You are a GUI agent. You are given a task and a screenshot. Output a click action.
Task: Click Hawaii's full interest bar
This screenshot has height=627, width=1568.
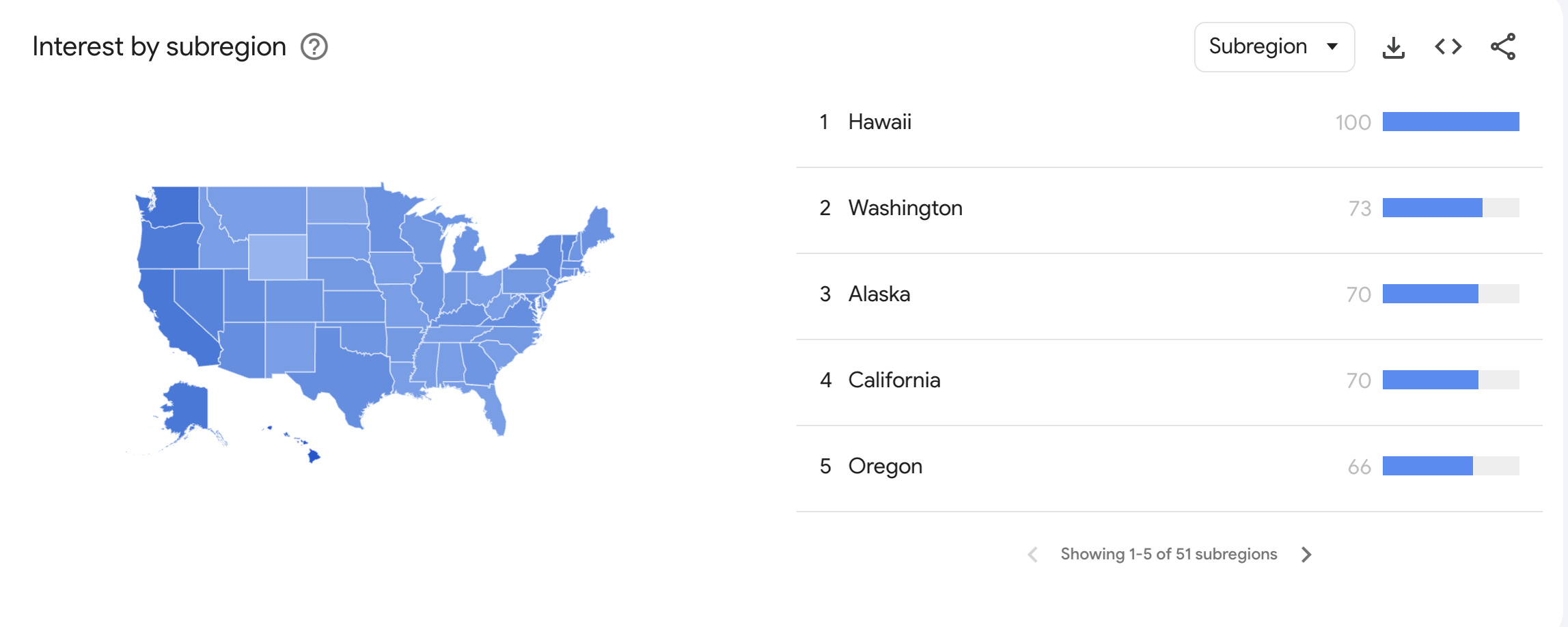1450,122
